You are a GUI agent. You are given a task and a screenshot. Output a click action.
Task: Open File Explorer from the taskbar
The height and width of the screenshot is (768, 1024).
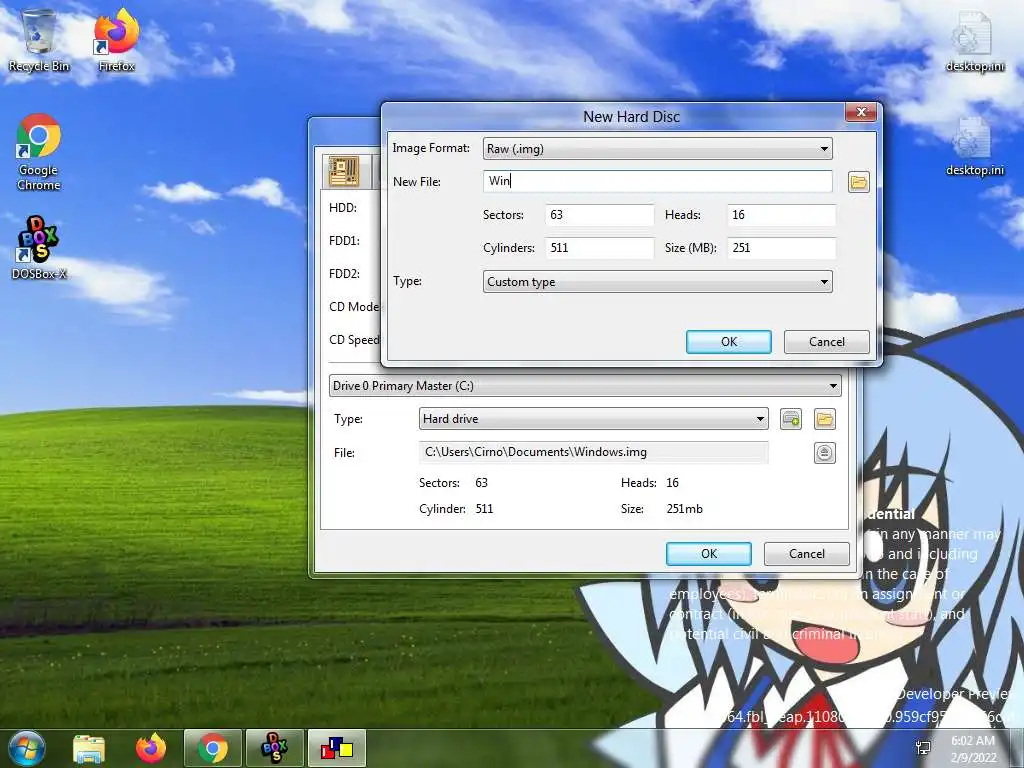[x=89, y=748]
